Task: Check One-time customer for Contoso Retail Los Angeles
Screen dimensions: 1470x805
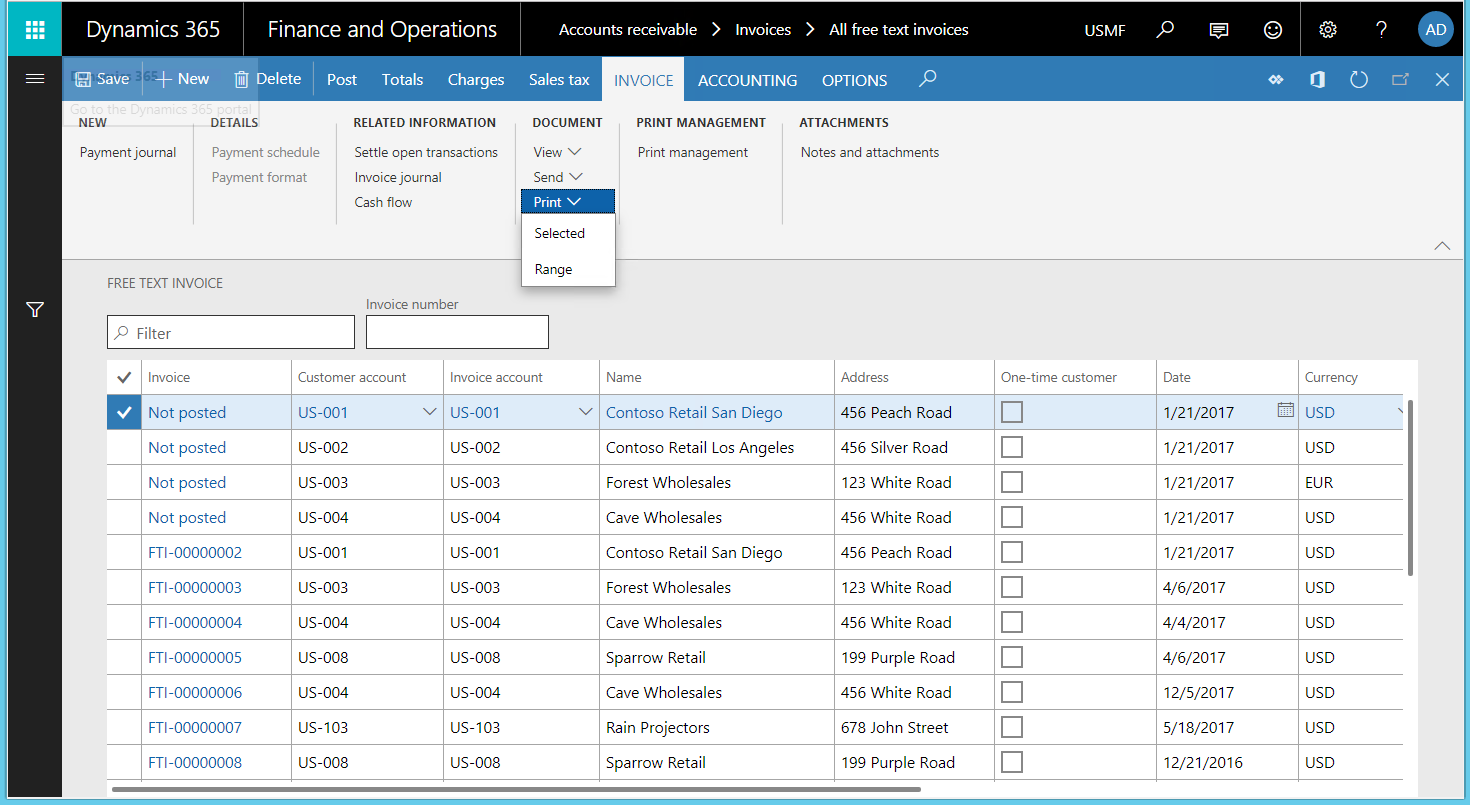Action: coord(1011,447)
